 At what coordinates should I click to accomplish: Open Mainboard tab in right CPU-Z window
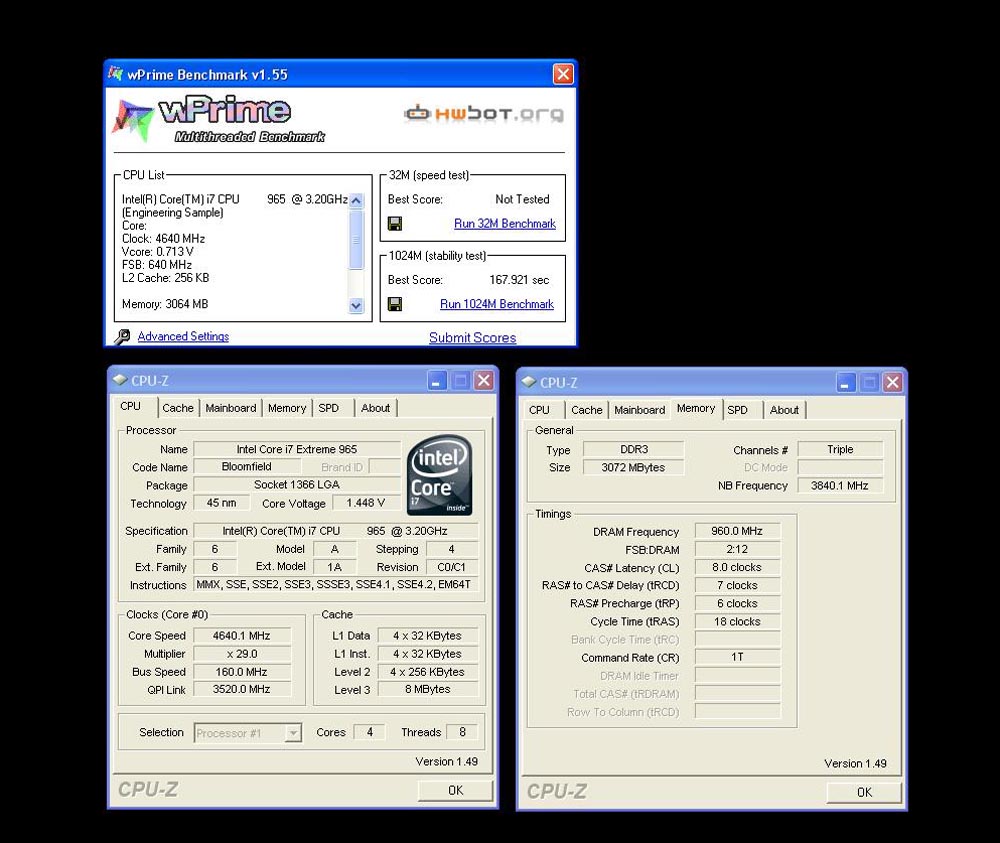click(640, 409)
